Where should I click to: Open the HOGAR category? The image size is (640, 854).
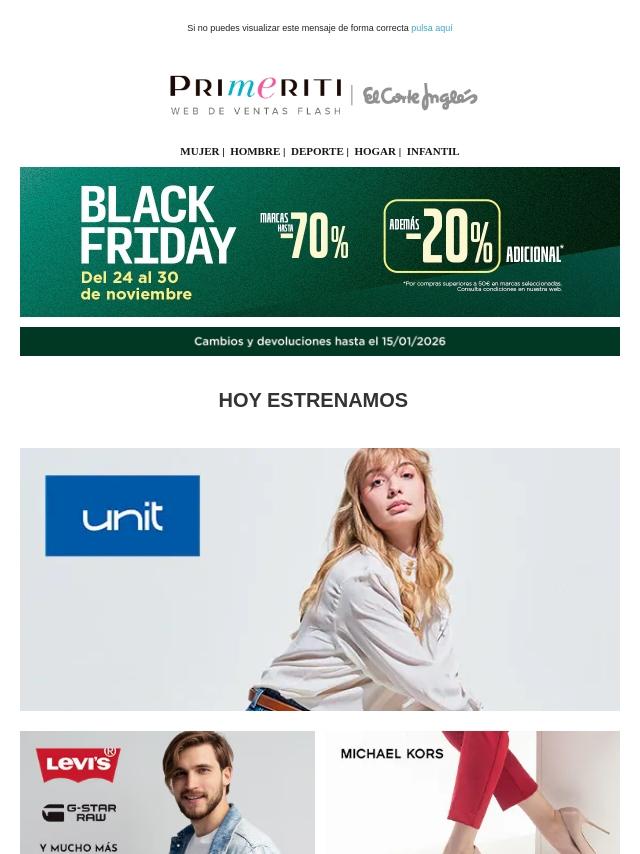[x=375, y=151]
